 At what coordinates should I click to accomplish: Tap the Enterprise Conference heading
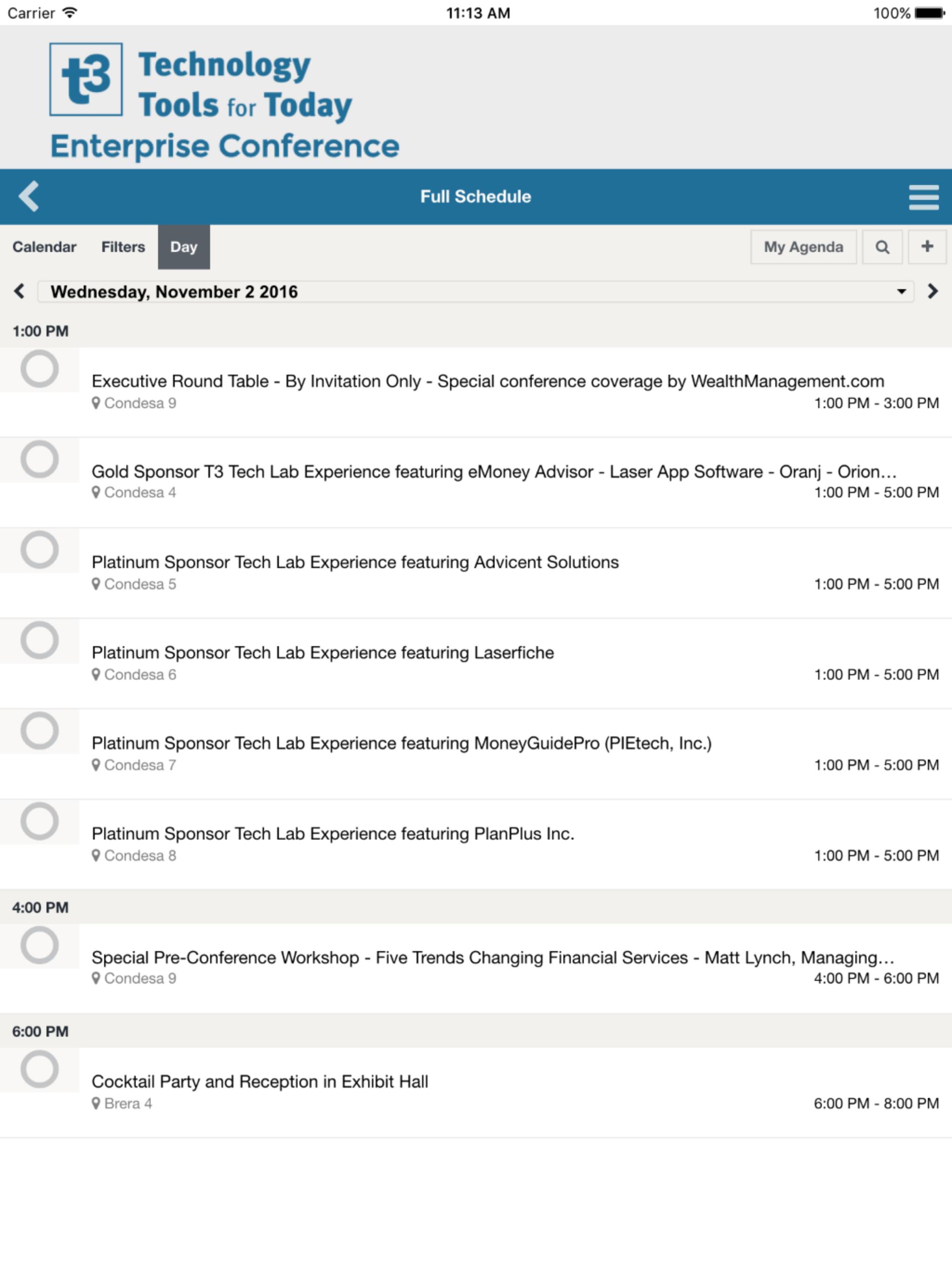(x=225, y=146)
